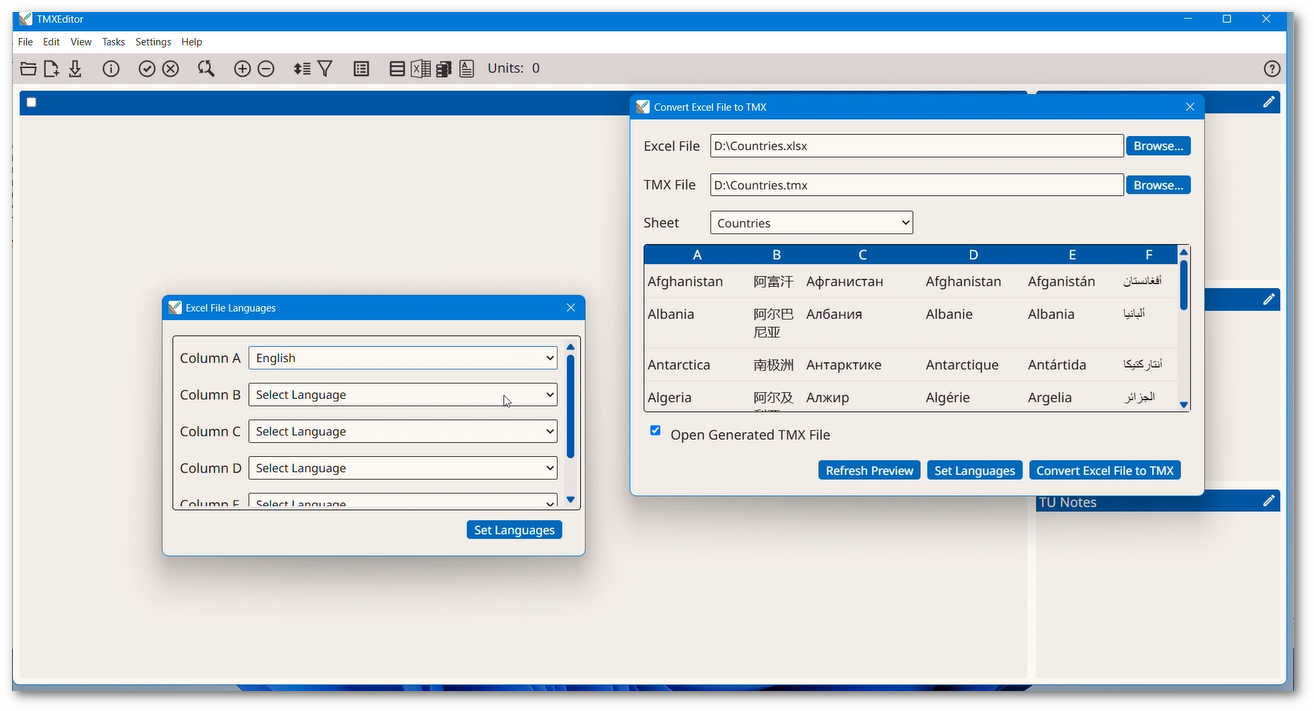Click the circled X cancel icon
This screenshot has width=1314, height=711.
click(171, 69)
